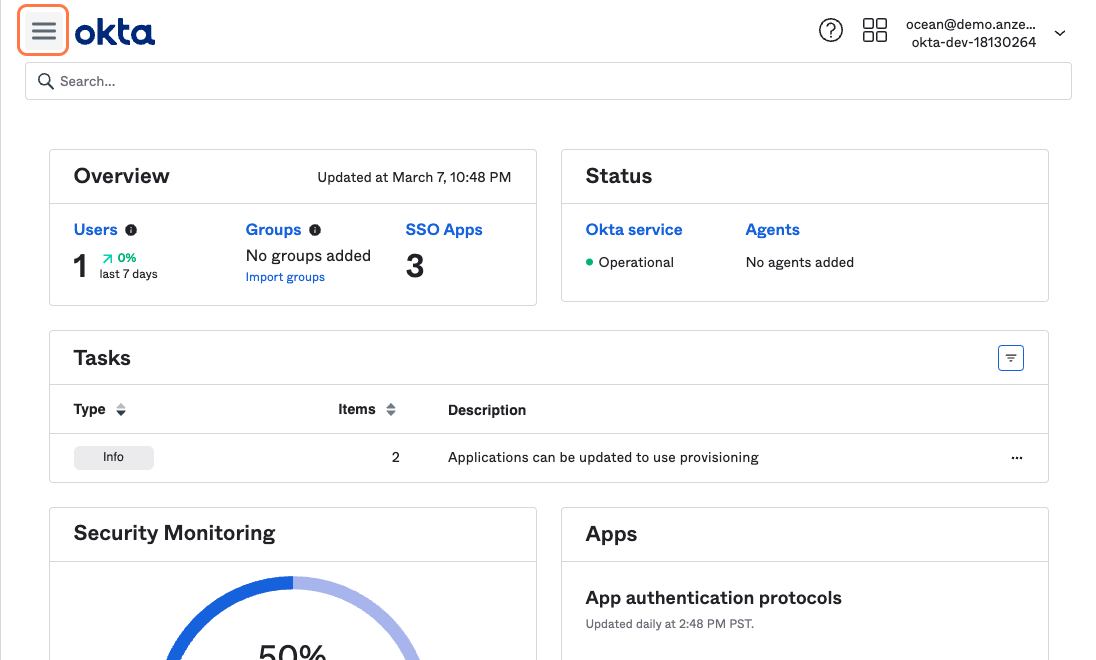Viewport: 1096px width, 660px height.
Task: Open the apps grid icon
Action: pyautogui.click(x=874, y=31)
